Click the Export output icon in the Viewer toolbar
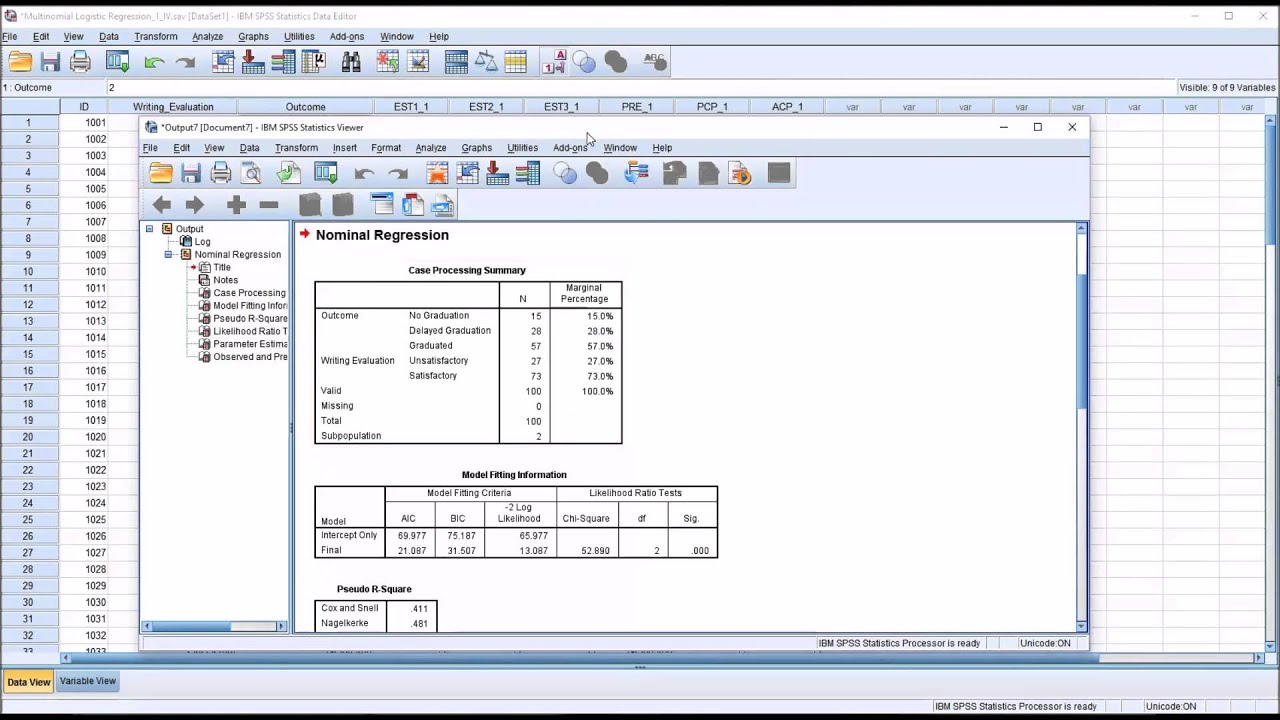1280x720 pixels. pyautogui.click(x=289, y=174)
